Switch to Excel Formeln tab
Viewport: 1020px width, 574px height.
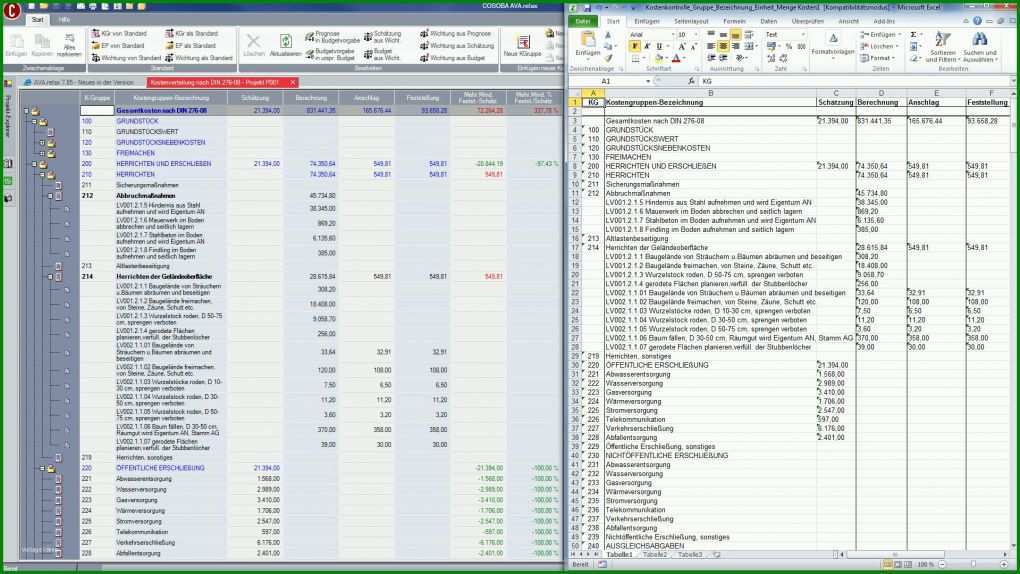point(734,21)
